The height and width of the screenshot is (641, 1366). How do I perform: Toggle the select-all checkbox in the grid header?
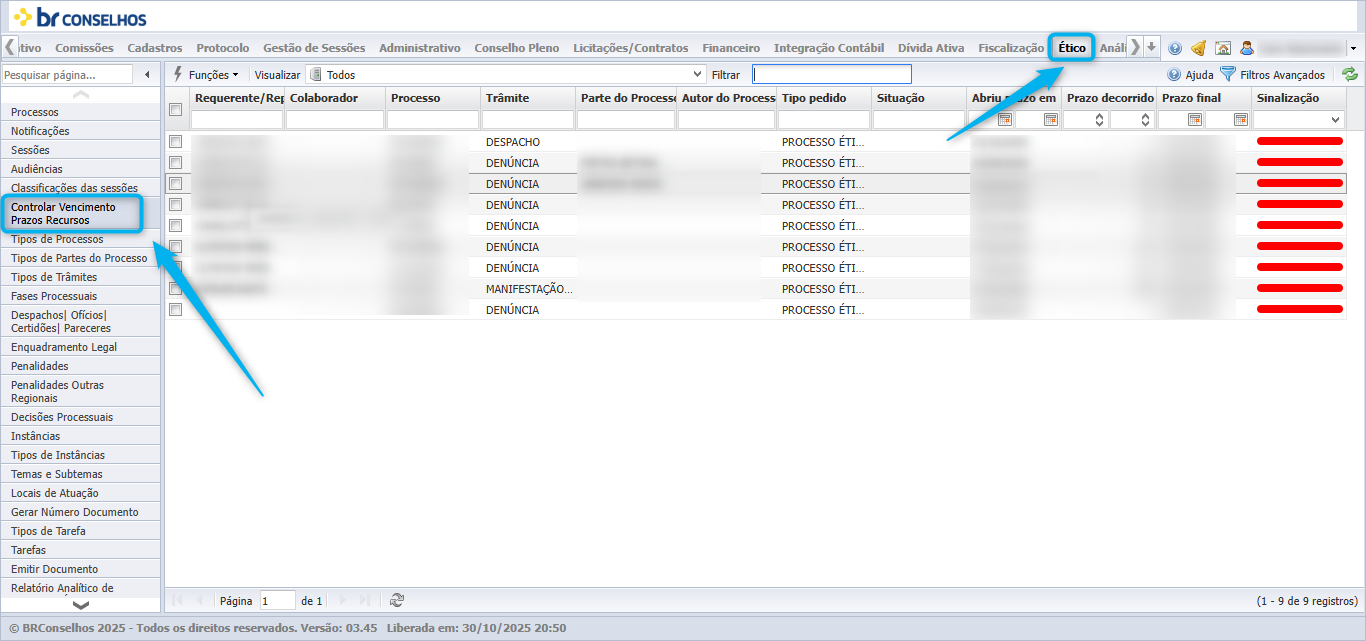click(x=175, y=110)
